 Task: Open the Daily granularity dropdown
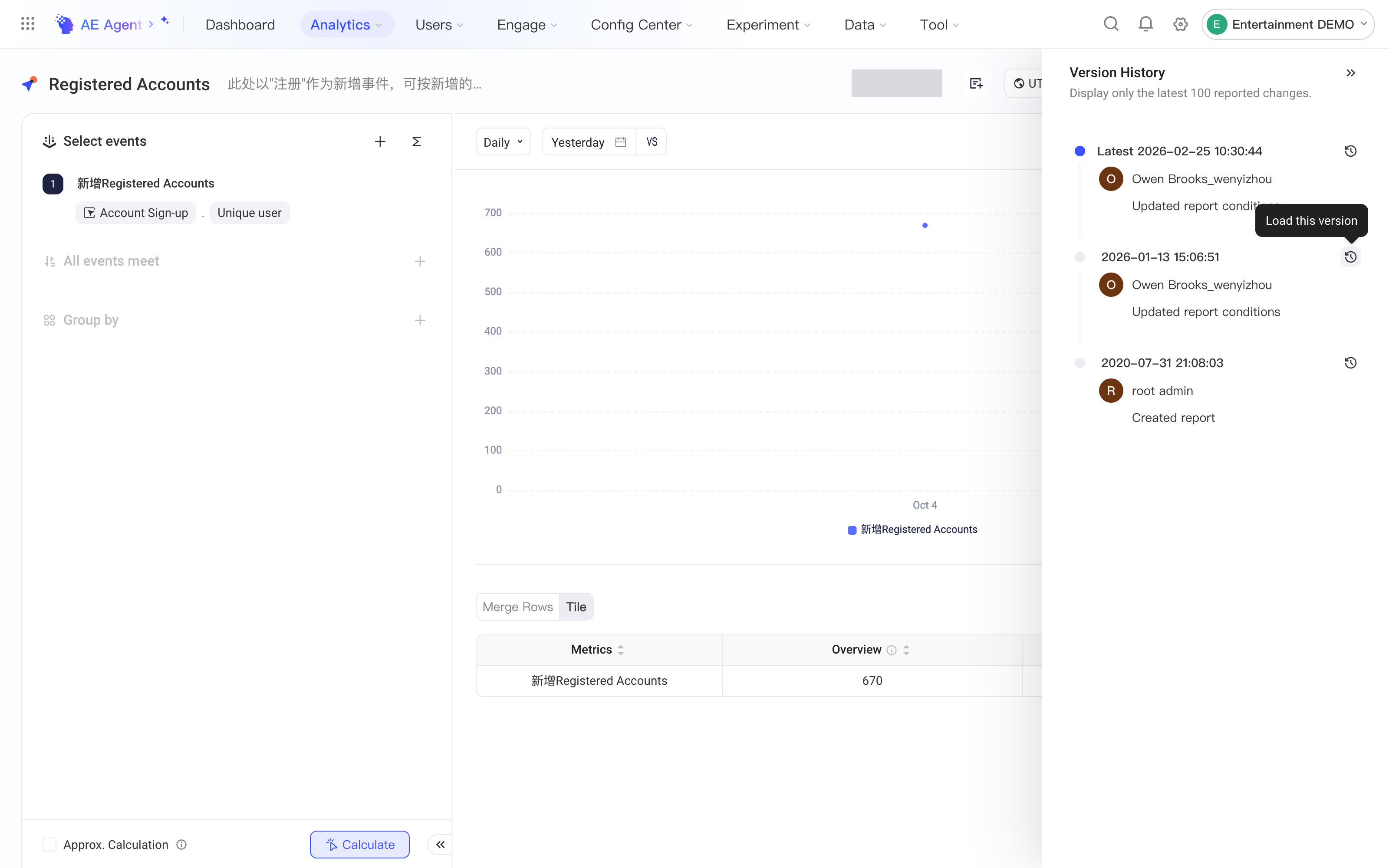504,142
